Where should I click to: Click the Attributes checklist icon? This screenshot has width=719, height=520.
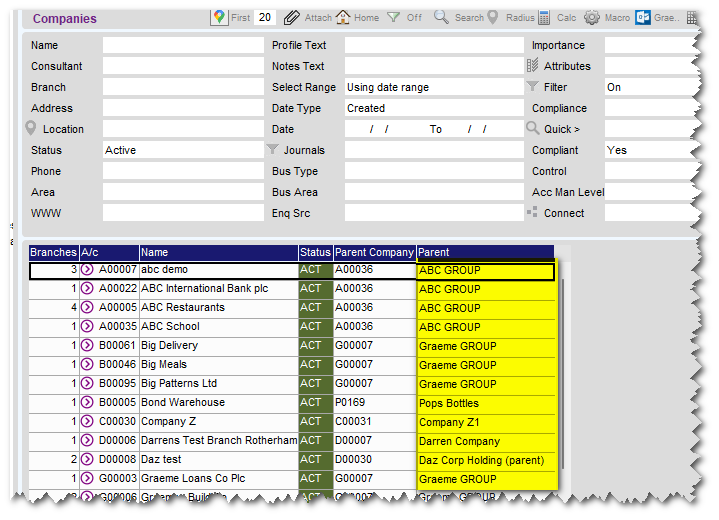(532, 66)
